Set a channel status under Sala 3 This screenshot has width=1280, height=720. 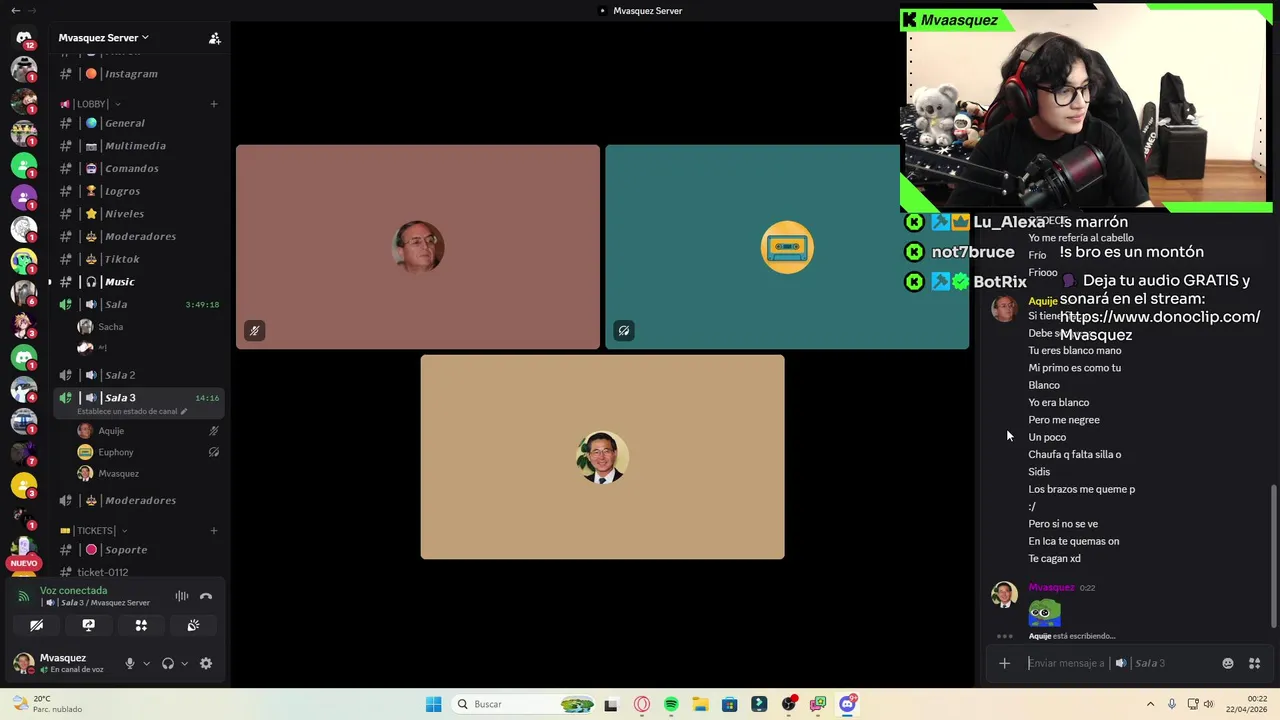click(132, 411)
